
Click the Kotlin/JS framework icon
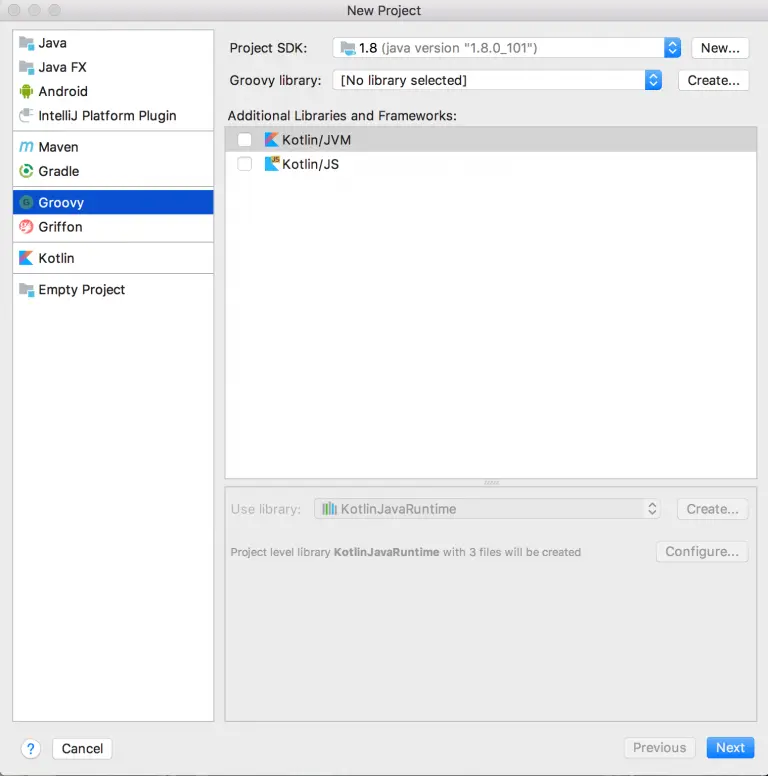[x=272, y=164]
